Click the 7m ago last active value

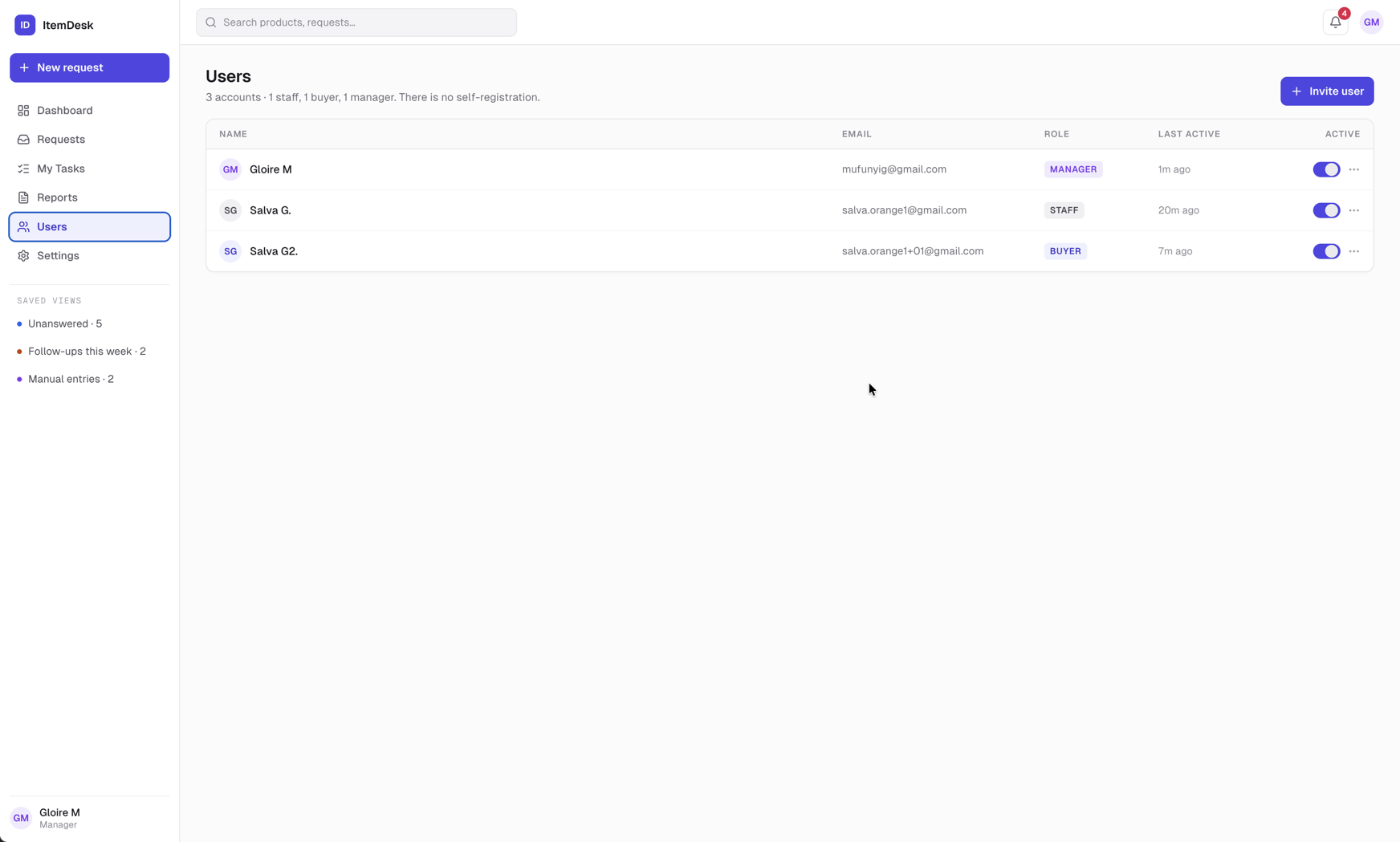pyautogui.click(x=1175, y=251)
